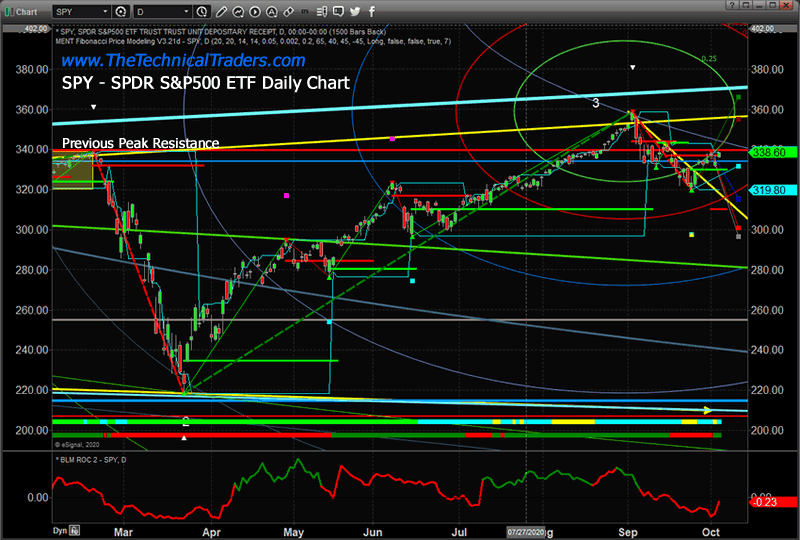This screenshot has height=540, width=800.
Task: Click the chart scaling icon beside Dyn
Action: click(74, 530)
